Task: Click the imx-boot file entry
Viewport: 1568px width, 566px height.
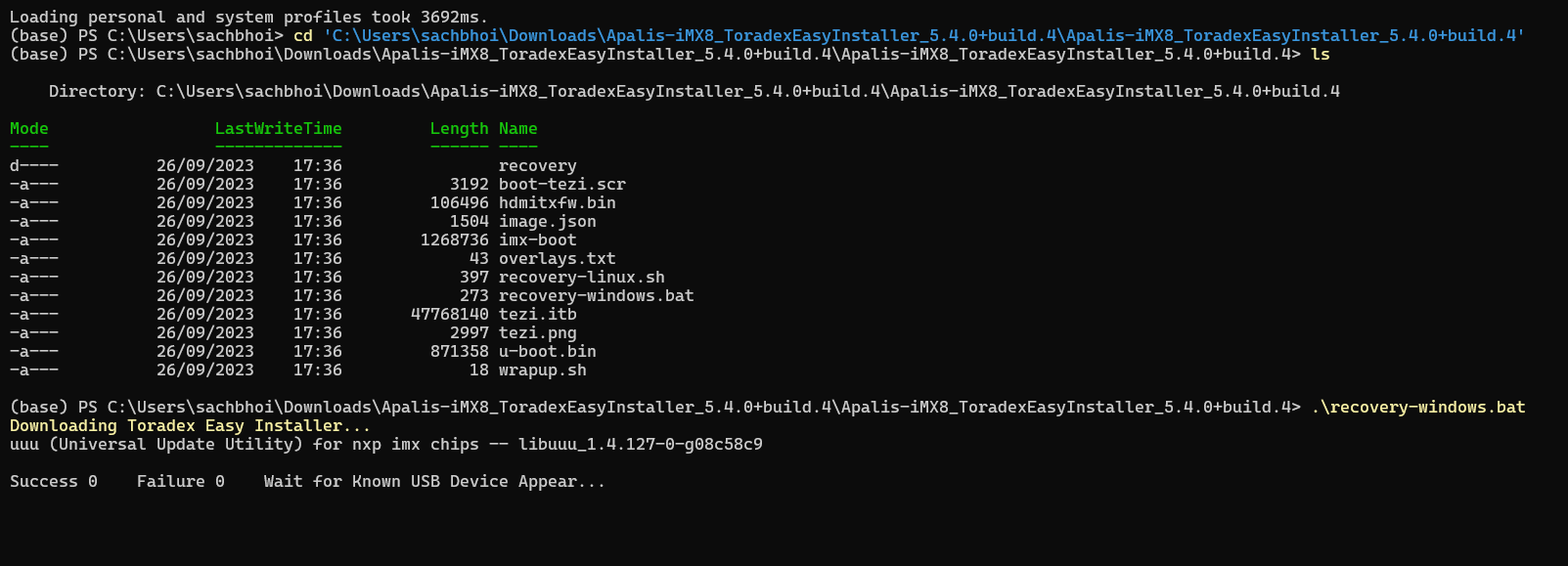Action: [x=537, y=240]
